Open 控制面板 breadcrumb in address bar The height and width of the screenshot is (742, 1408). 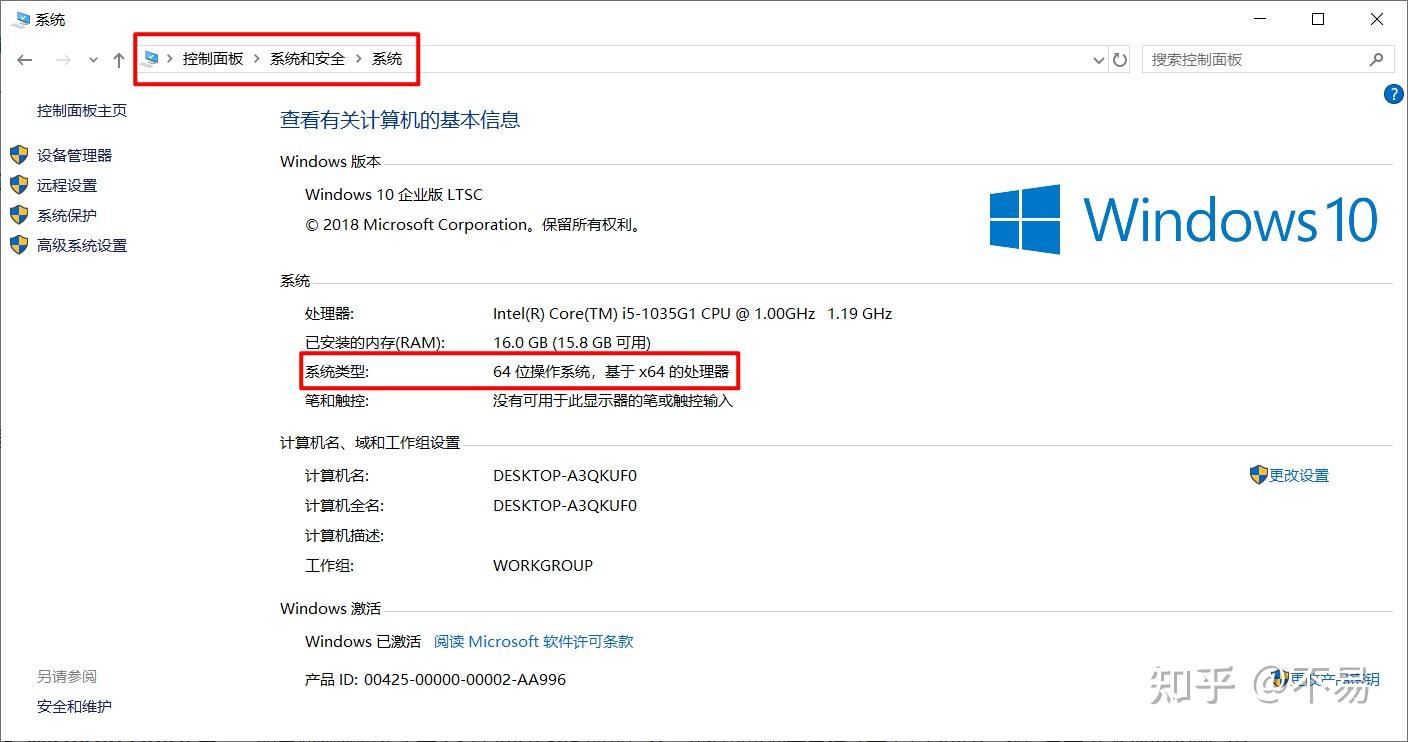212,59
